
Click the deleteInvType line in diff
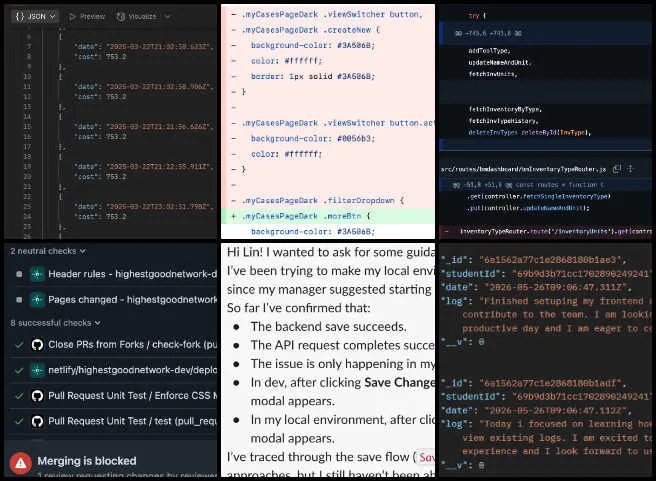point(529,133)
